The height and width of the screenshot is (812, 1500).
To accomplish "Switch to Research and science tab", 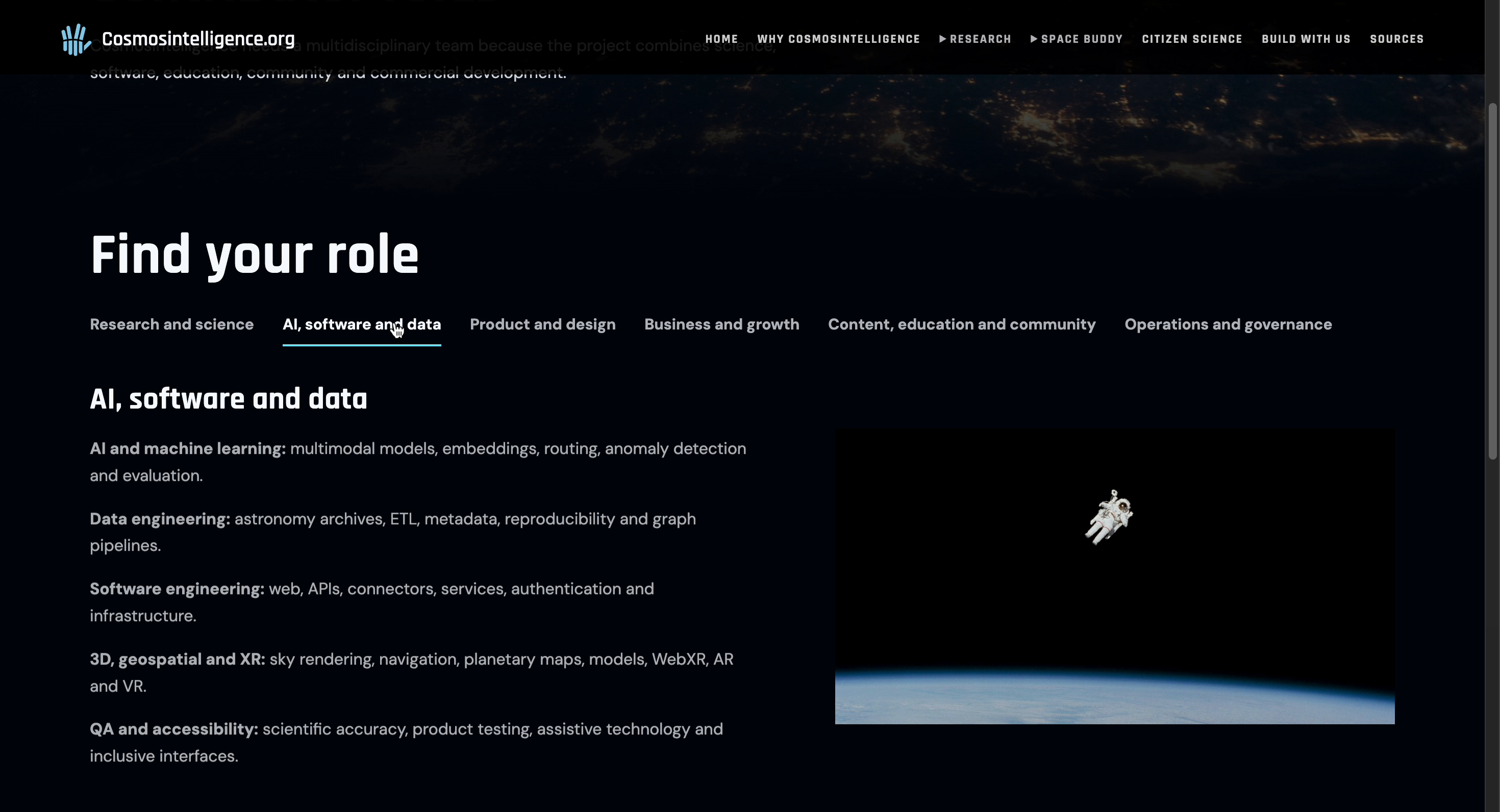I will pos(172,324).
